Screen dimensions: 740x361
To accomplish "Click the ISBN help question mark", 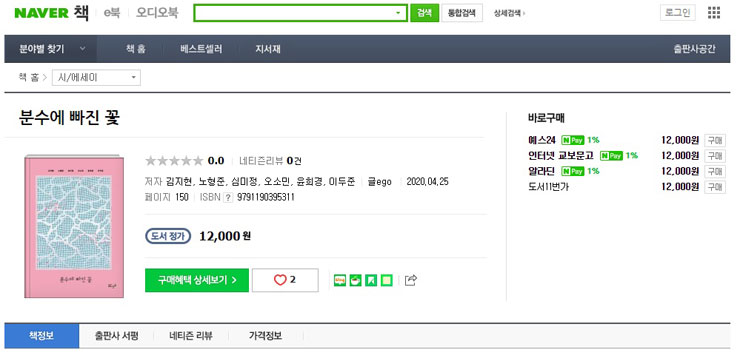I will pos(228,198).
